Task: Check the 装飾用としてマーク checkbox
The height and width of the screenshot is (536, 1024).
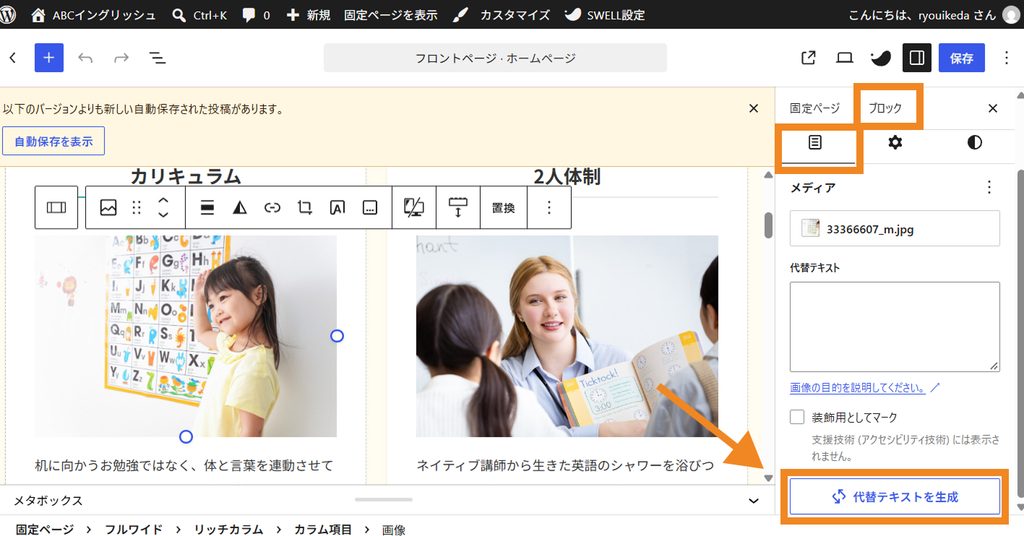Action: pos(797,417)
